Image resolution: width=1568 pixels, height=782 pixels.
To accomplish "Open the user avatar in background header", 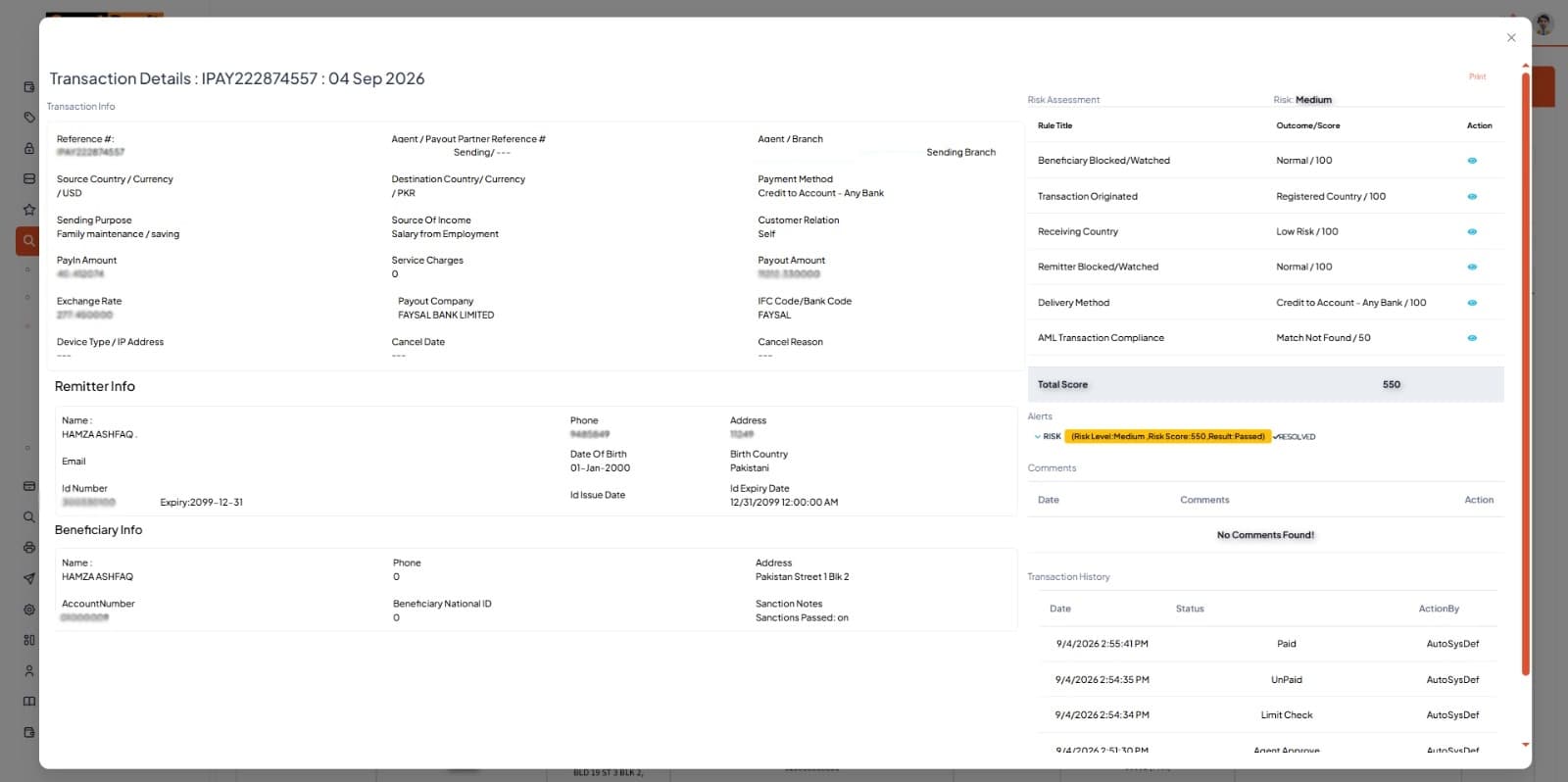I will pos(1544,24).
